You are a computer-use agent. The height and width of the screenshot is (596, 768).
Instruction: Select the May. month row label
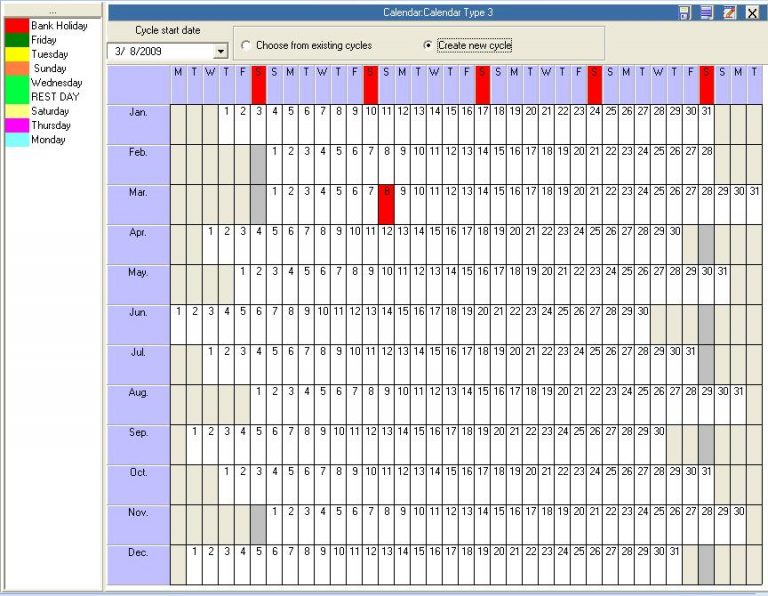tap(139, 285)
